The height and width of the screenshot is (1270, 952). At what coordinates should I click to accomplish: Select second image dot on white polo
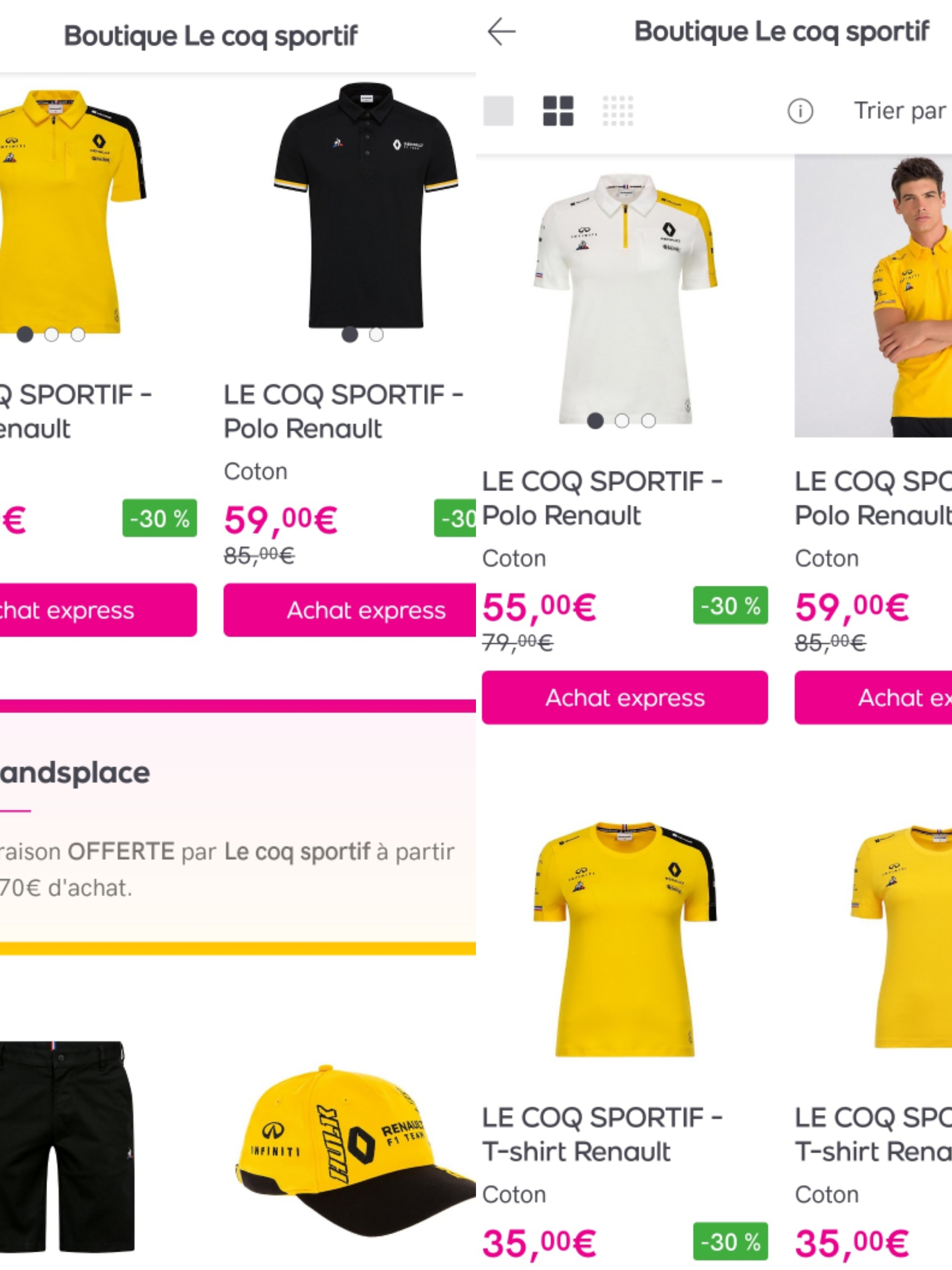(622, 421)
